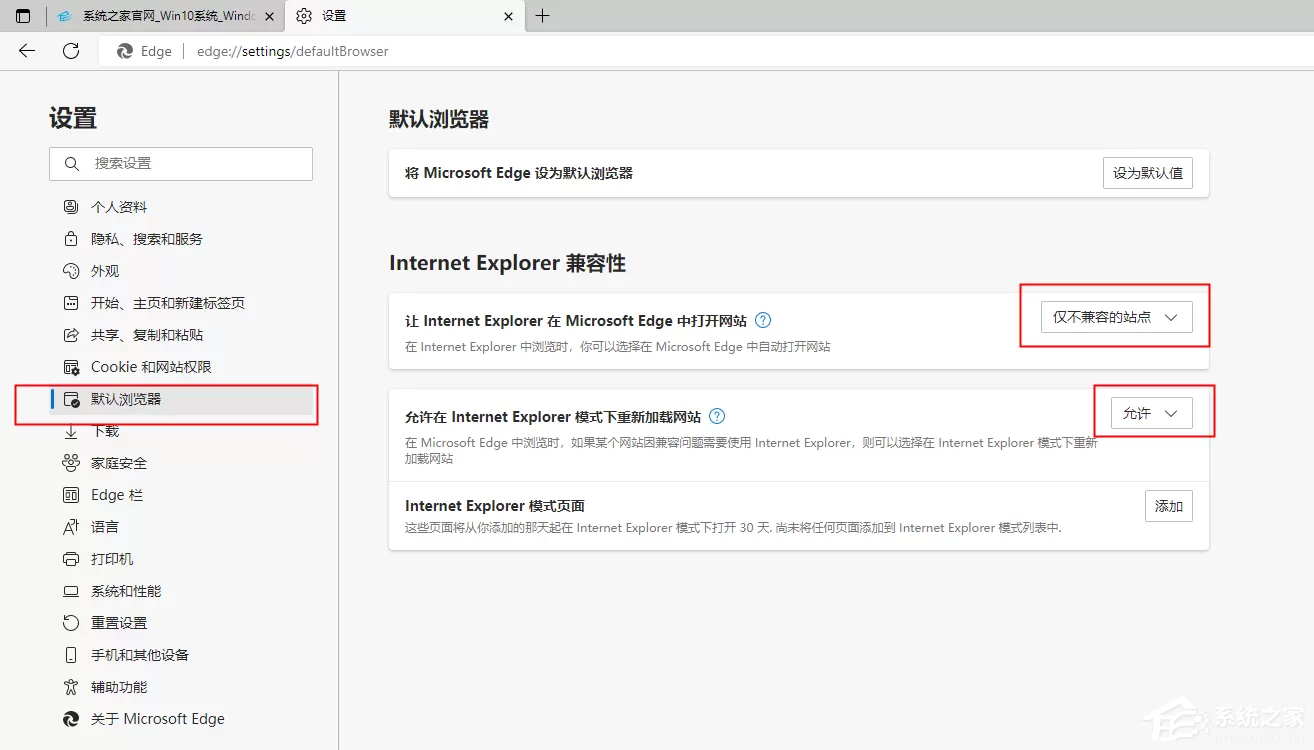Click the Internet Explorer 模式页面 label
The image size is (1314, 750).
tap(495, 506)
